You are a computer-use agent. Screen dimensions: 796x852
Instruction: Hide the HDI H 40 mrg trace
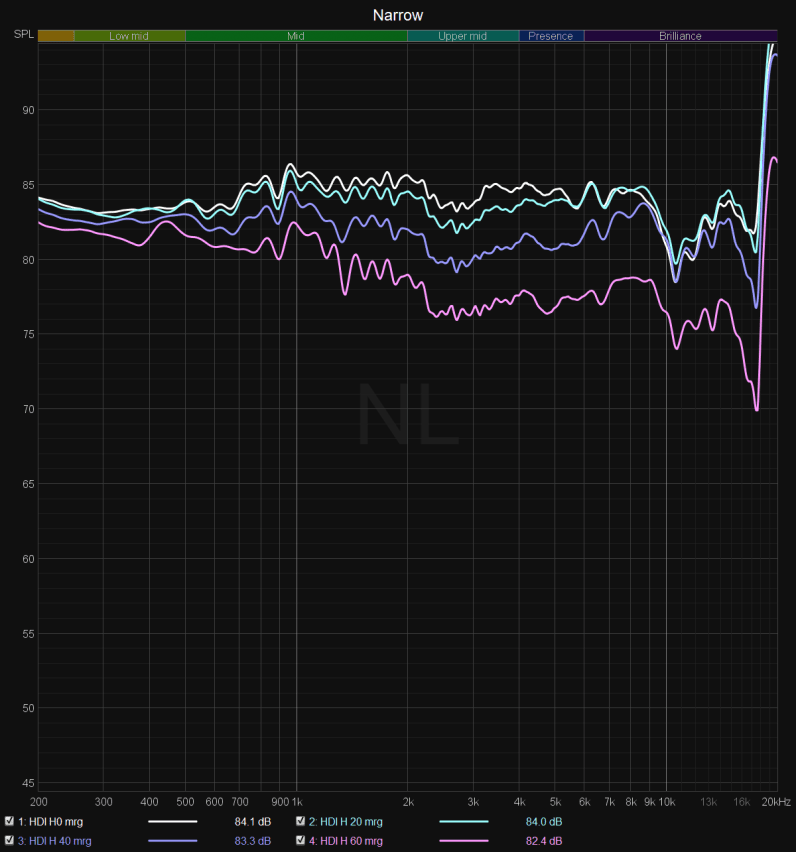pyautogui.click(x=9, y=840)
